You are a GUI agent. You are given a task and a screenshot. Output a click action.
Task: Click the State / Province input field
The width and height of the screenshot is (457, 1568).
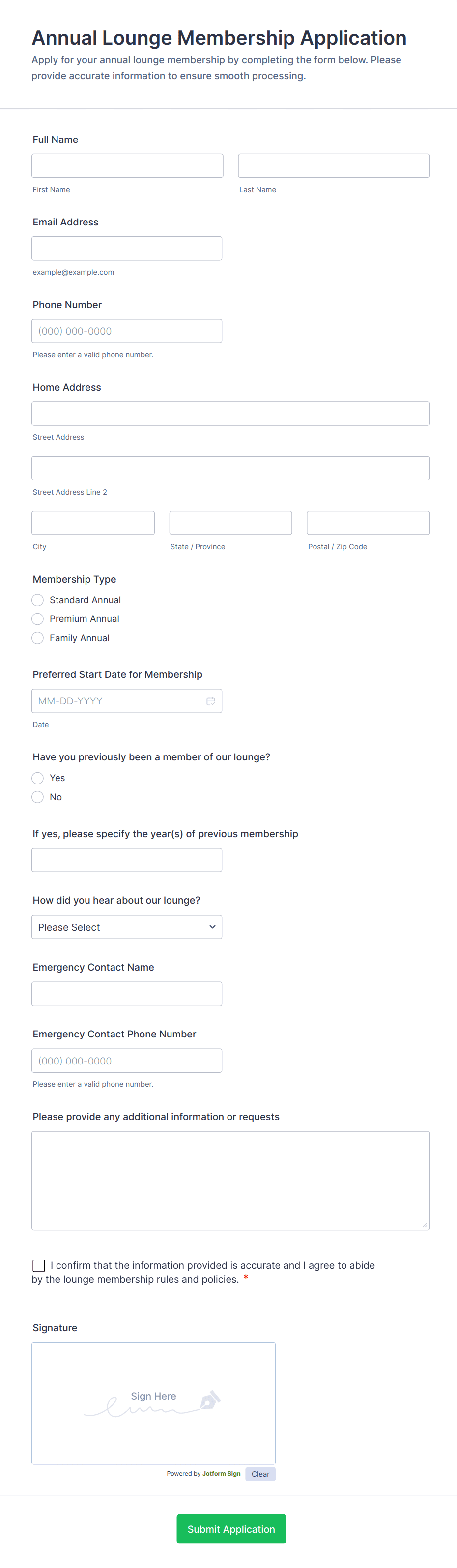click(230, 523)
